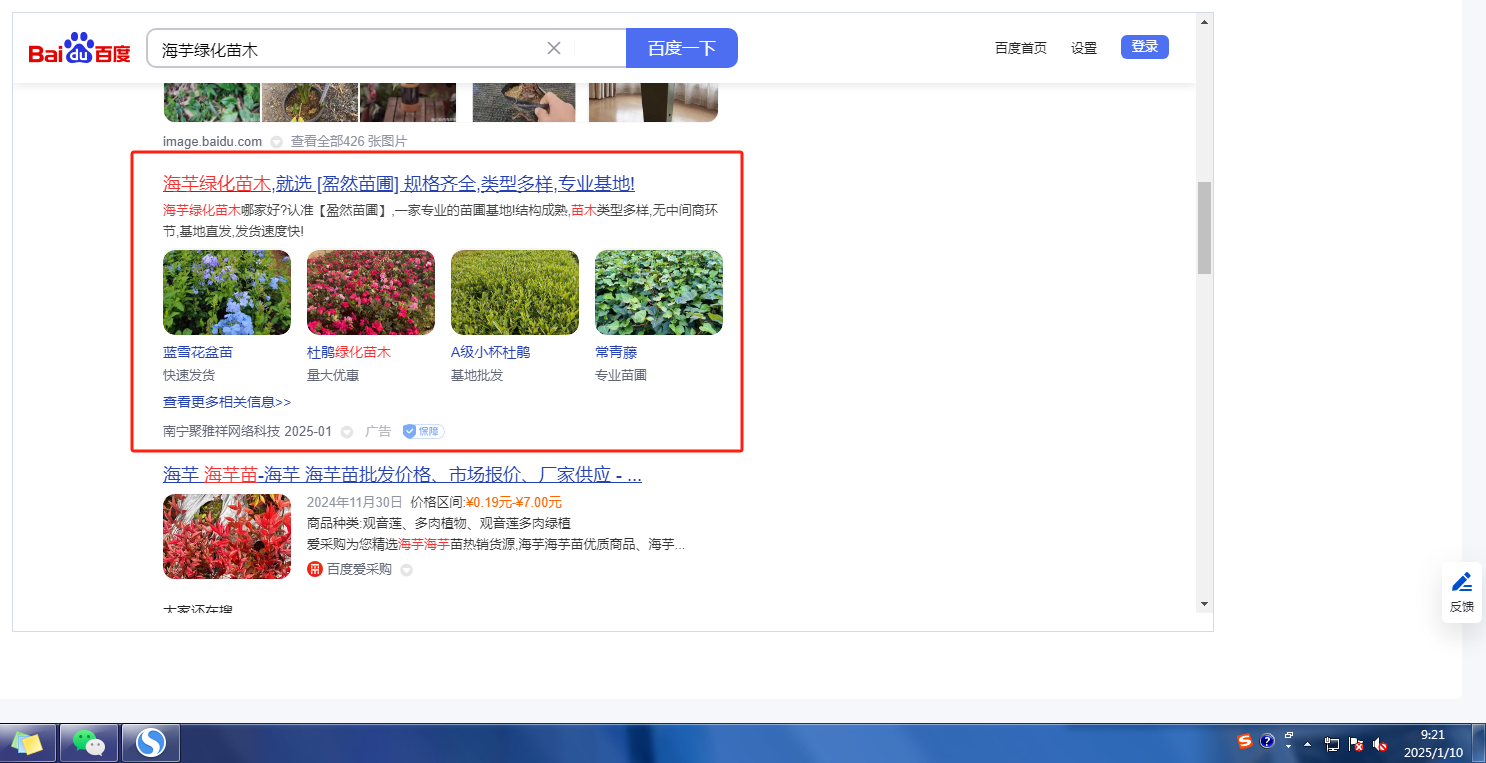1486x763 pixels.
Task: Click the 南宁聚雅祥网络科技 advertiser name
Action: (x=222, y=432)
